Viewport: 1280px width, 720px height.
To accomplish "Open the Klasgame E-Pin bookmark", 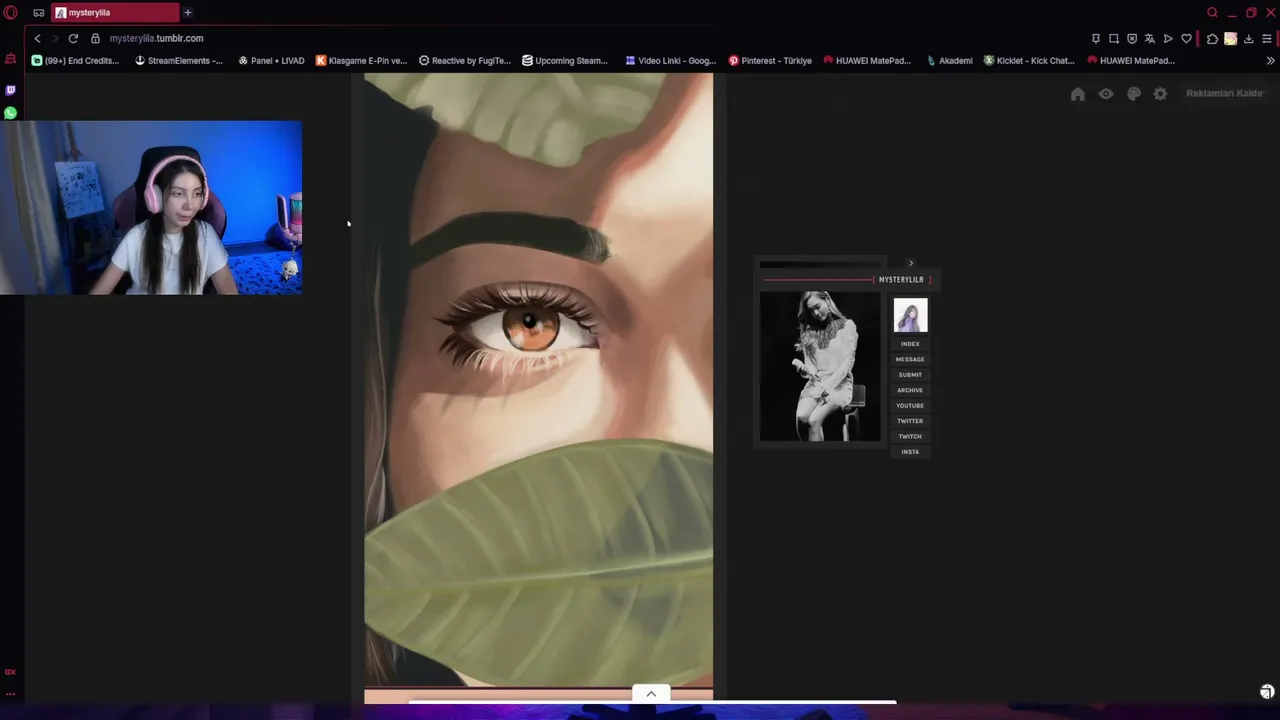I will (361, 60).
